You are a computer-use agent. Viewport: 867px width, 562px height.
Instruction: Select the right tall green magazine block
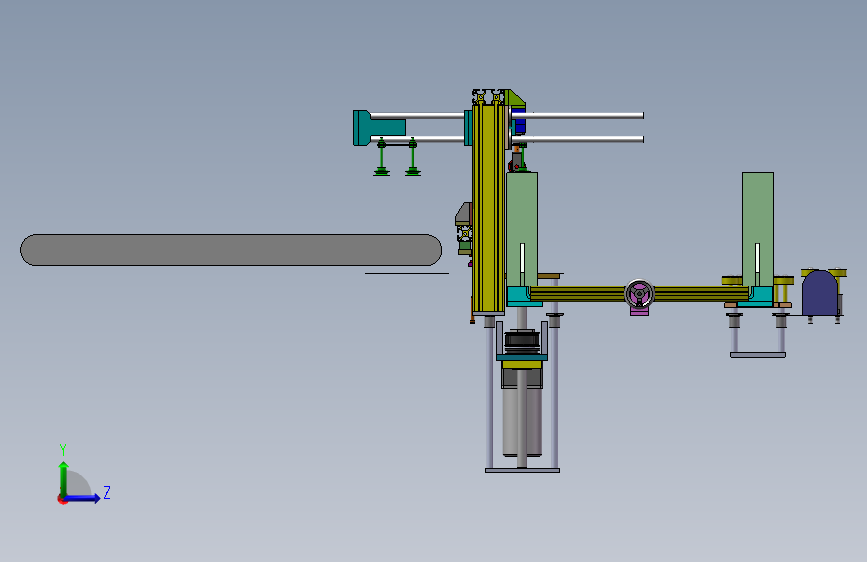pyautogui.click(x=758, y=229)
